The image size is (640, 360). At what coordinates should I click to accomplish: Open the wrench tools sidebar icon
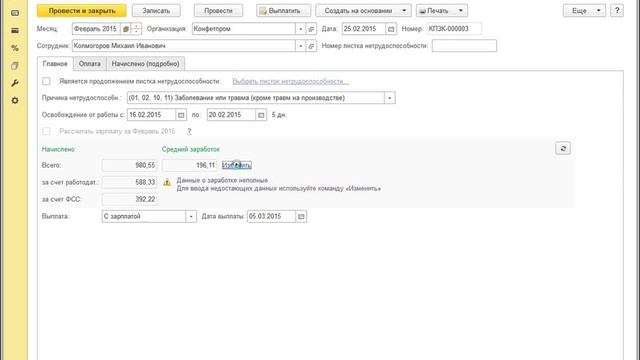[15, 83]
